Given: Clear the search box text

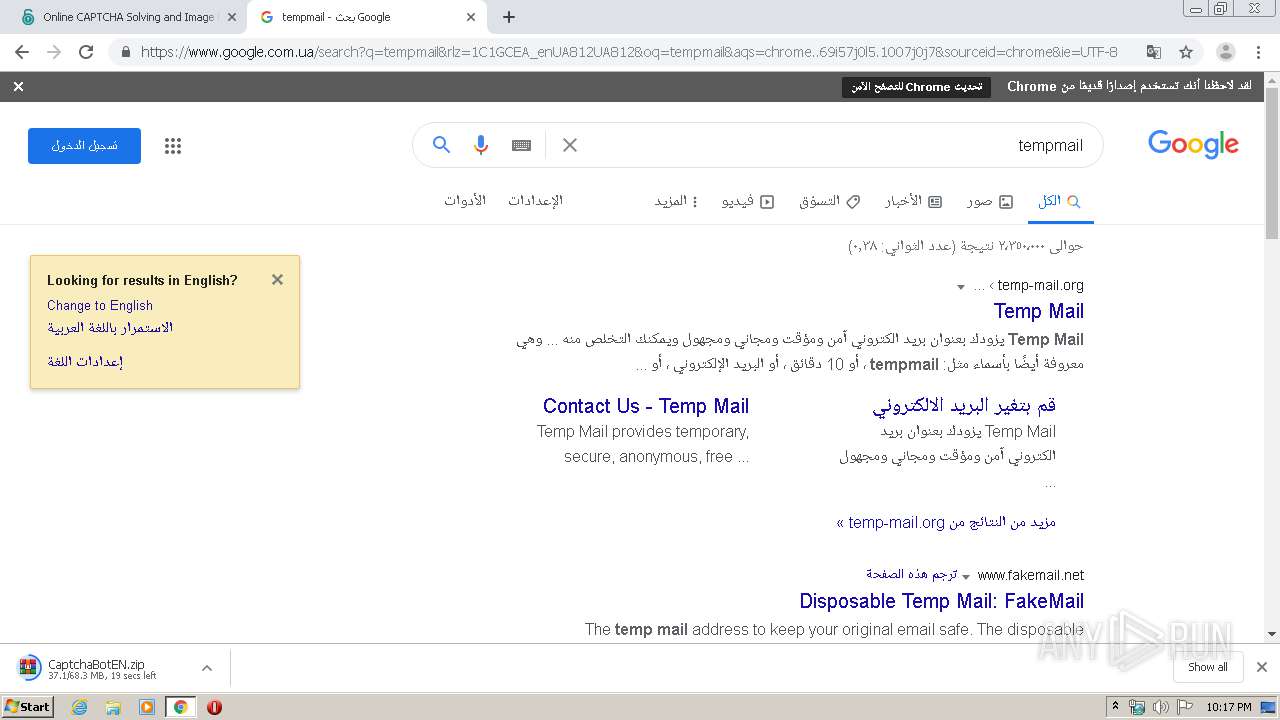Looking at the screenshot, I should coord(570,145).
